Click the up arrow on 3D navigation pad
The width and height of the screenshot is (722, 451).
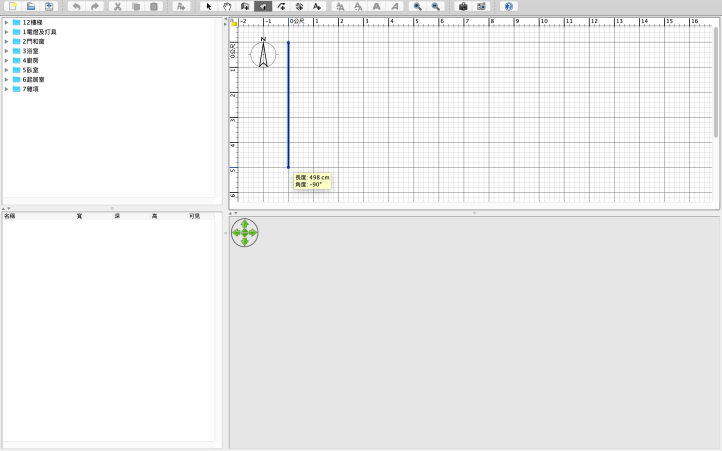[x=244, y=224]
